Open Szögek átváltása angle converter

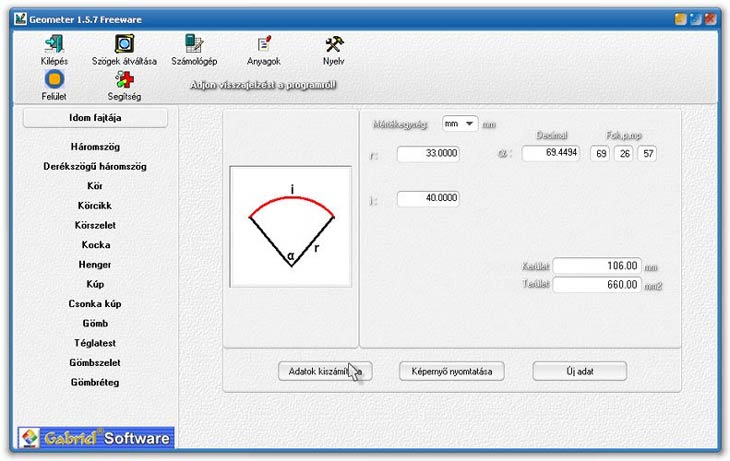click(x=124, y=44)
